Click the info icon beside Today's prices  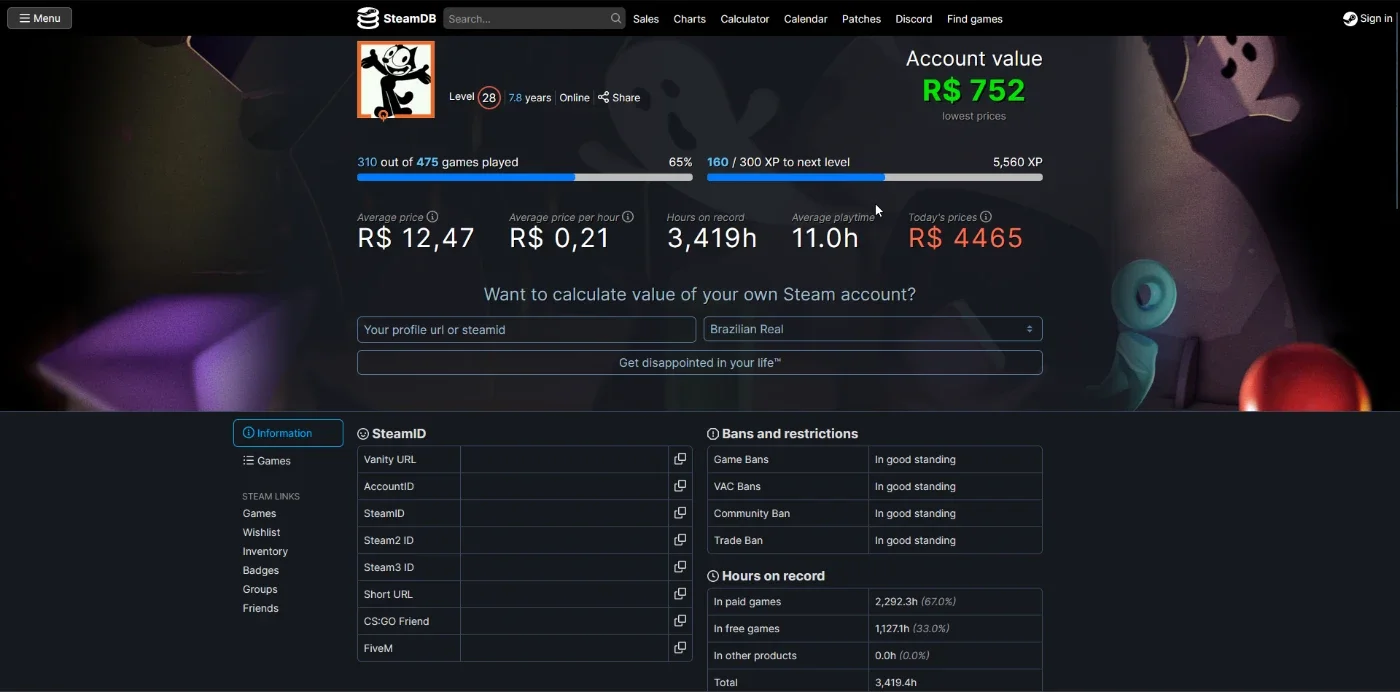click(986, 216)
